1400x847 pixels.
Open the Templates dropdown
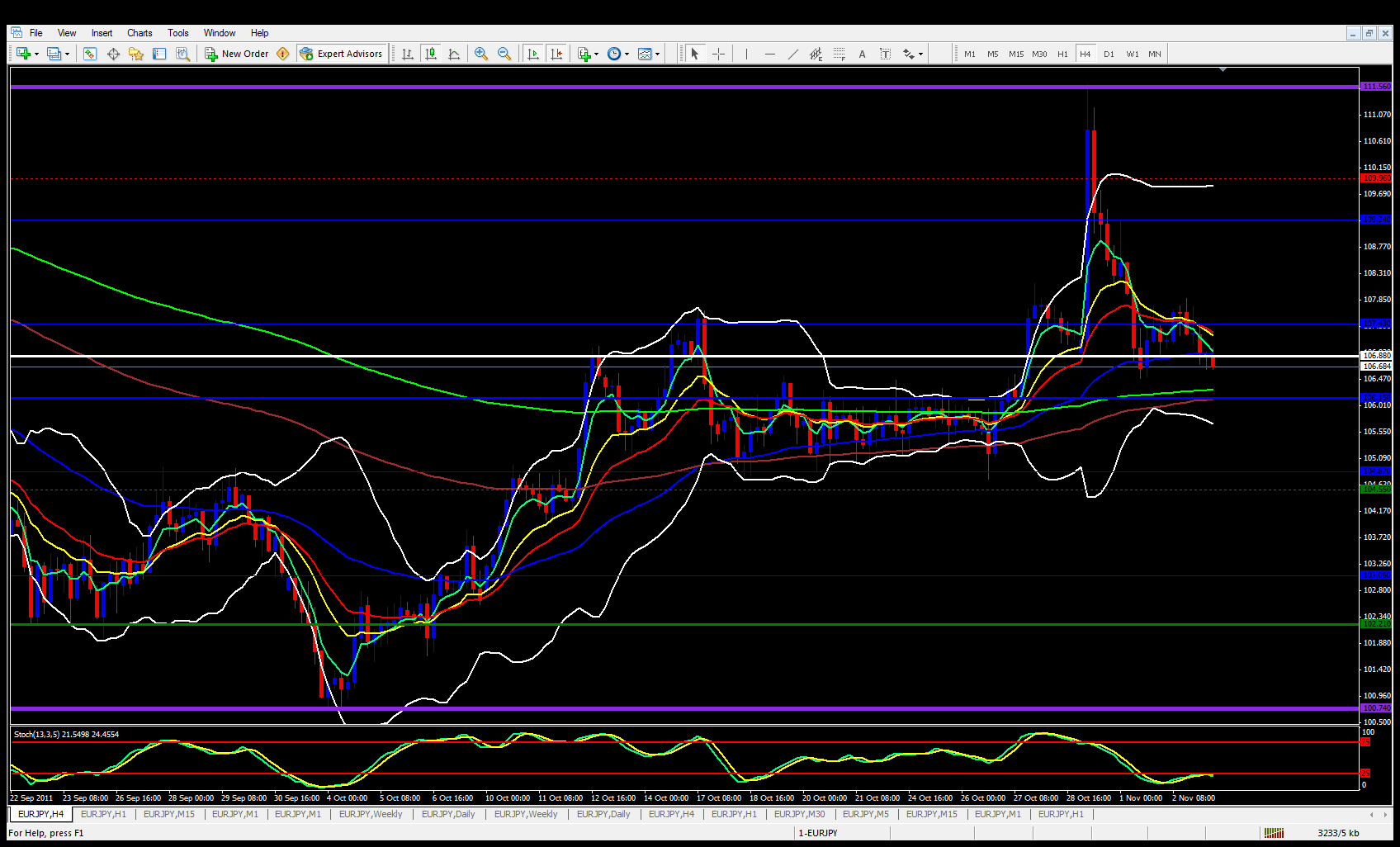coord(649,54)
